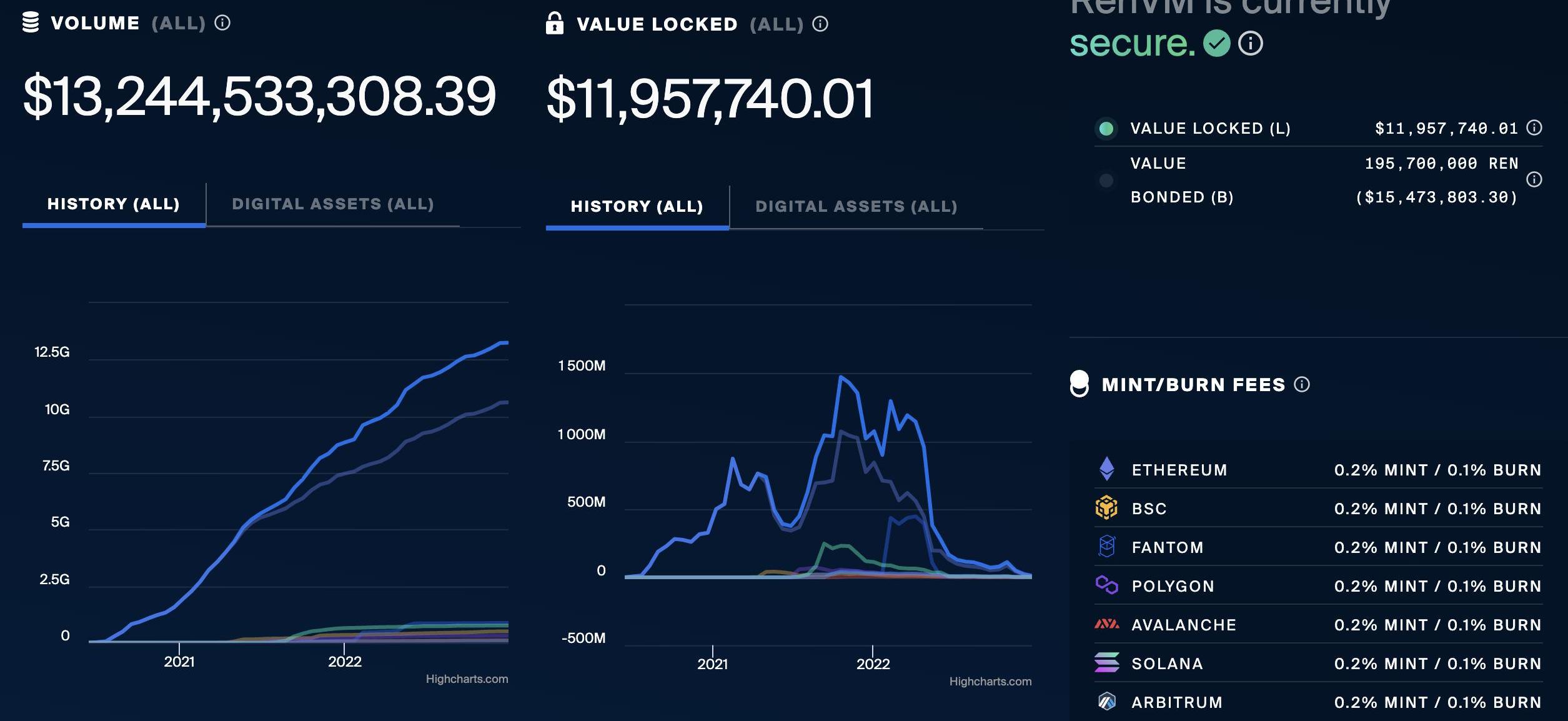The width and height of the screenshot is (1568, 721).
Task: Select Volume HISTORY (ALL) tab
Action: pos(114,204)
